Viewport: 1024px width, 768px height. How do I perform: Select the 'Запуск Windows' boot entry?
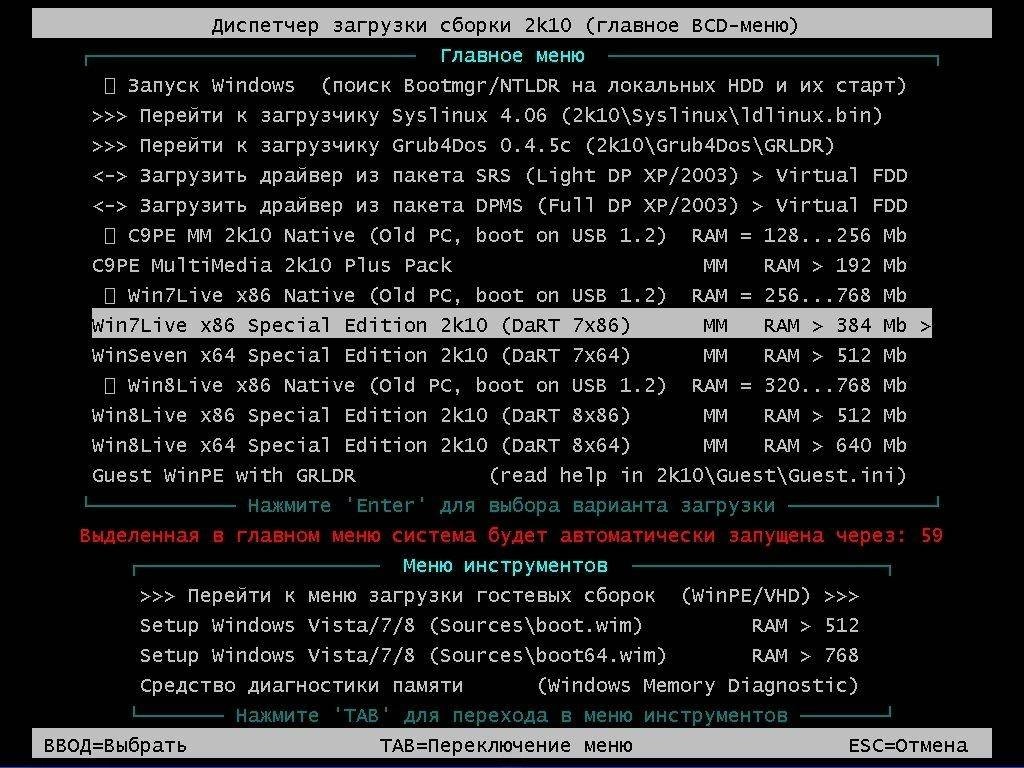(x=505, y=86)
